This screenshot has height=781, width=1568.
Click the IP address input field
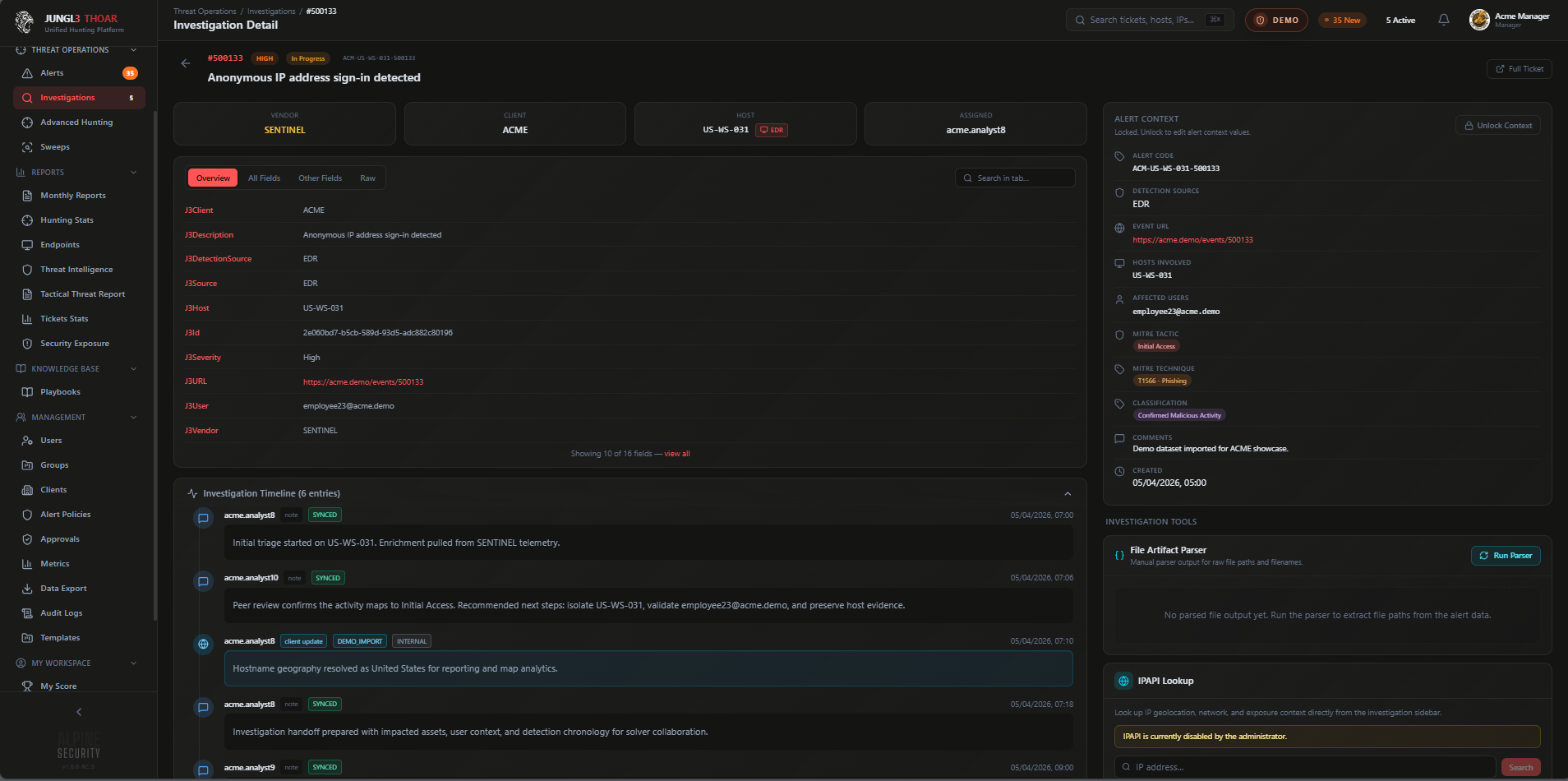pyautogui.click(x=1305, y=768)
